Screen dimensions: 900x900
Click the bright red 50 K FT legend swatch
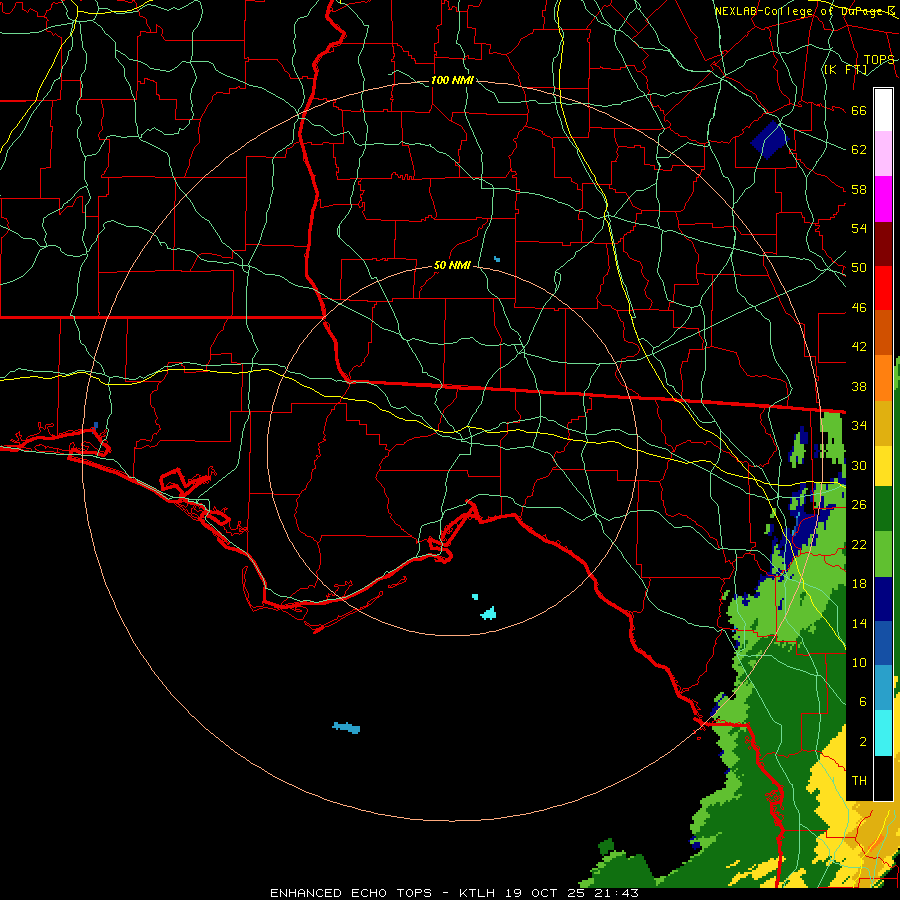pyautogui.click(x=883, y=288)
